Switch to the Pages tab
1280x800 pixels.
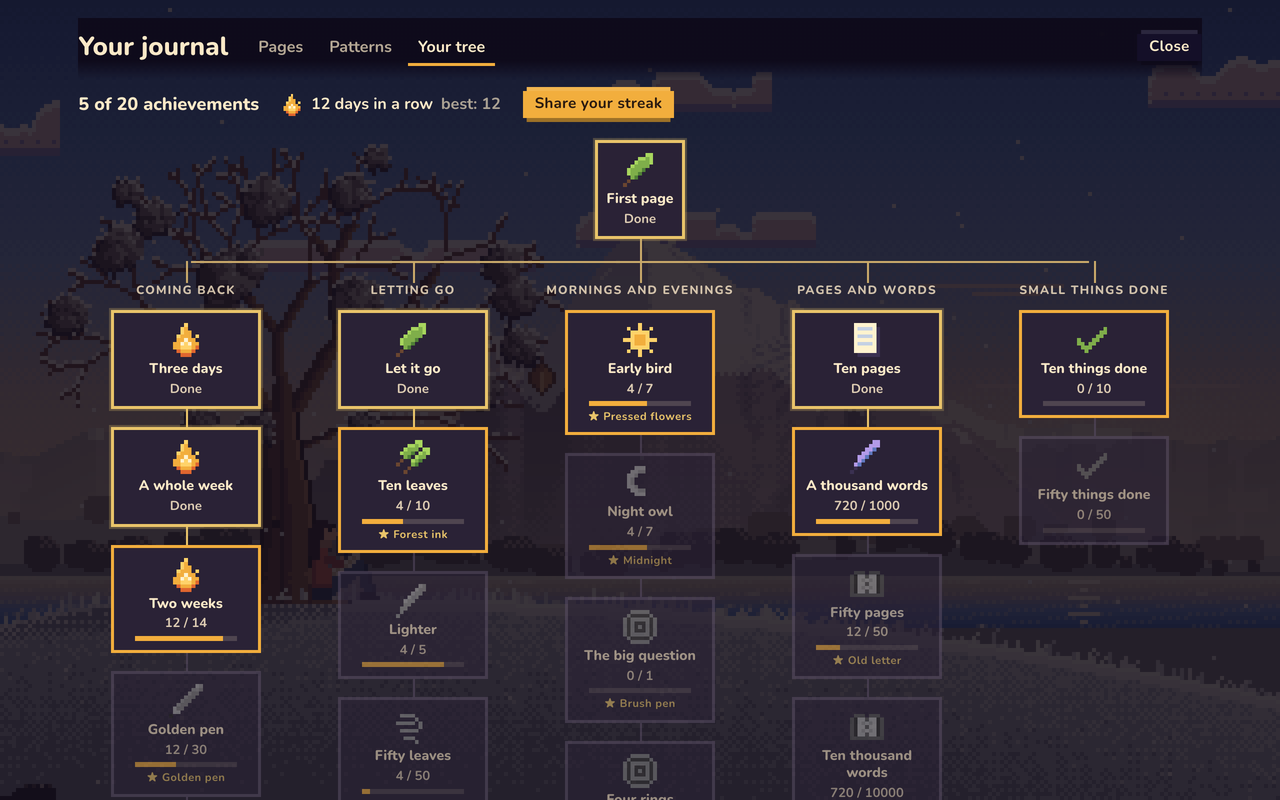(281, 46)
